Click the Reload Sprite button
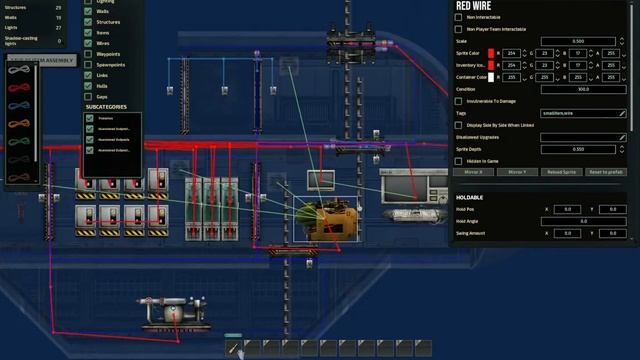640x360 pixels. click(x=561, y=172)
